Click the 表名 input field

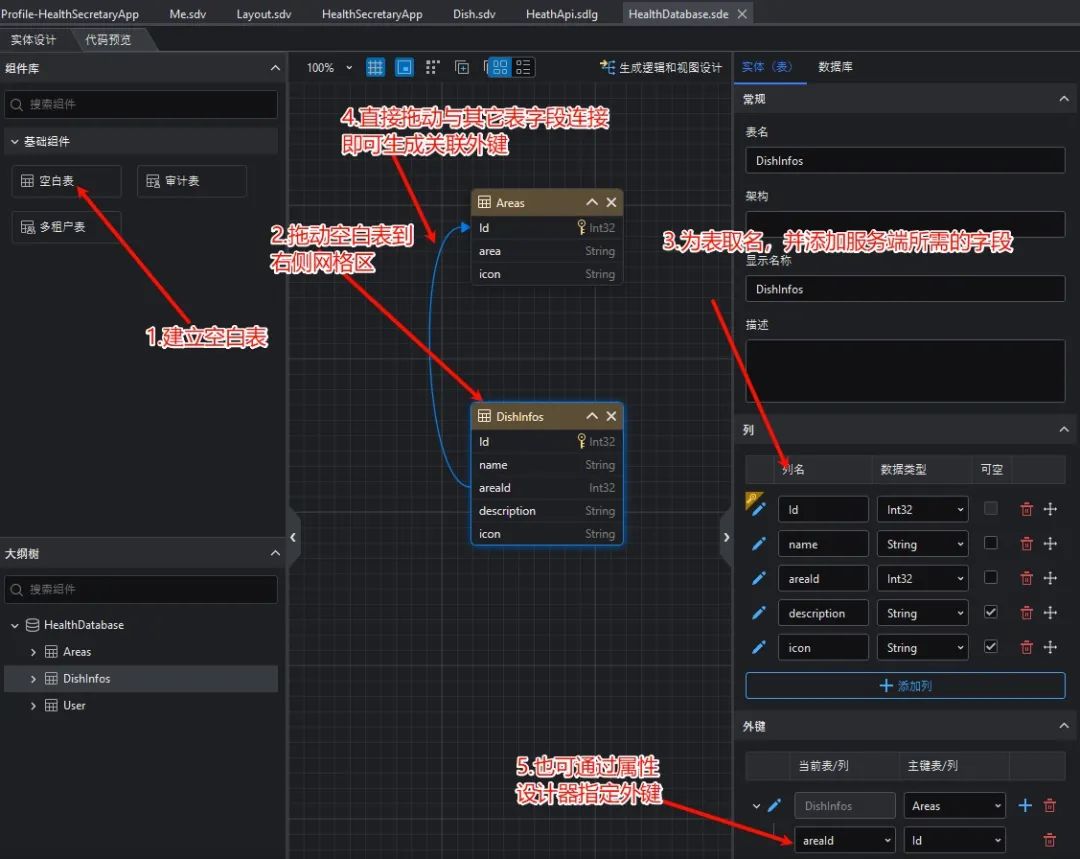(x=905, y=161)
